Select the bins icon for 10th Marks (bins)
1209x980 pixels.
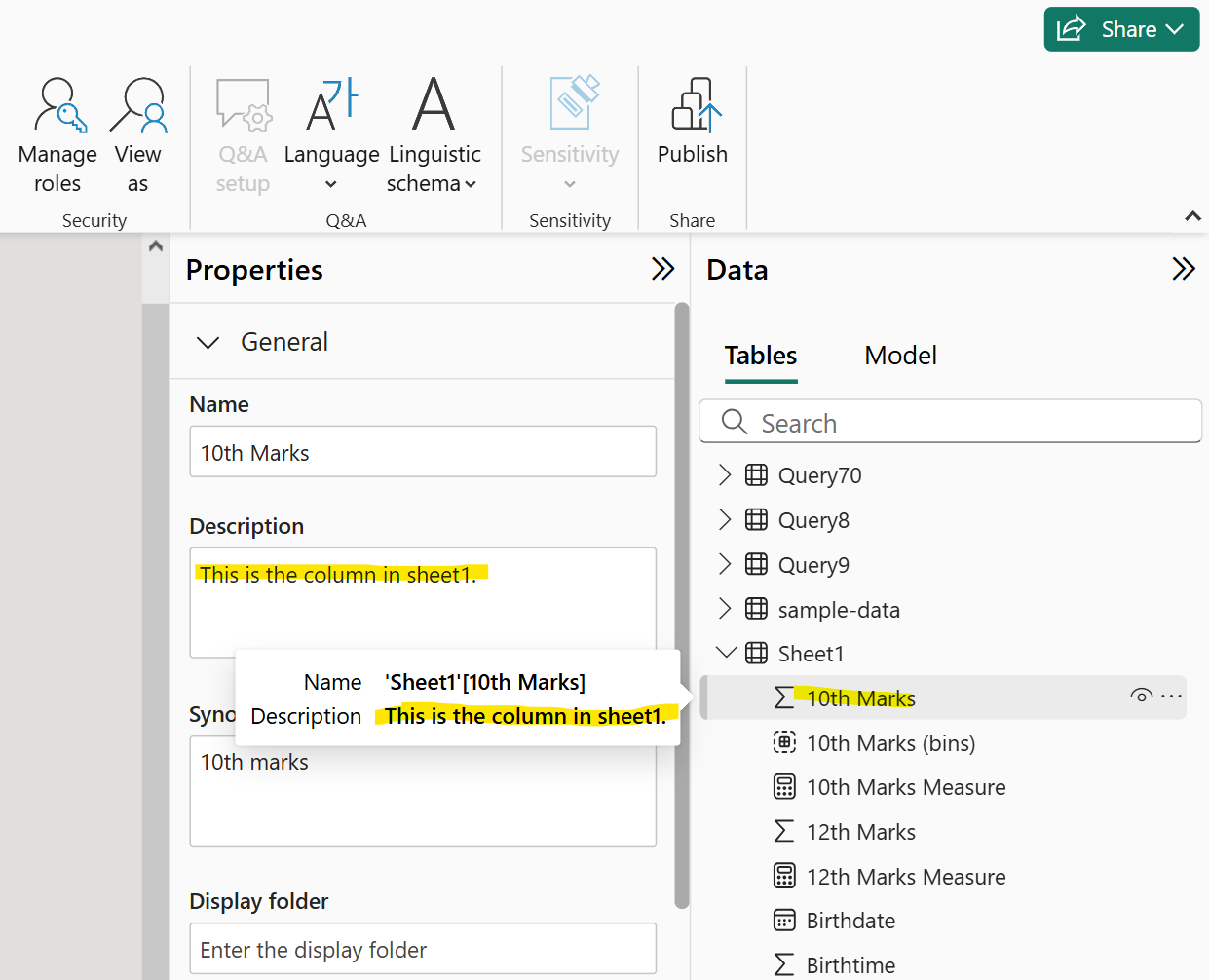tap(784, 742)
